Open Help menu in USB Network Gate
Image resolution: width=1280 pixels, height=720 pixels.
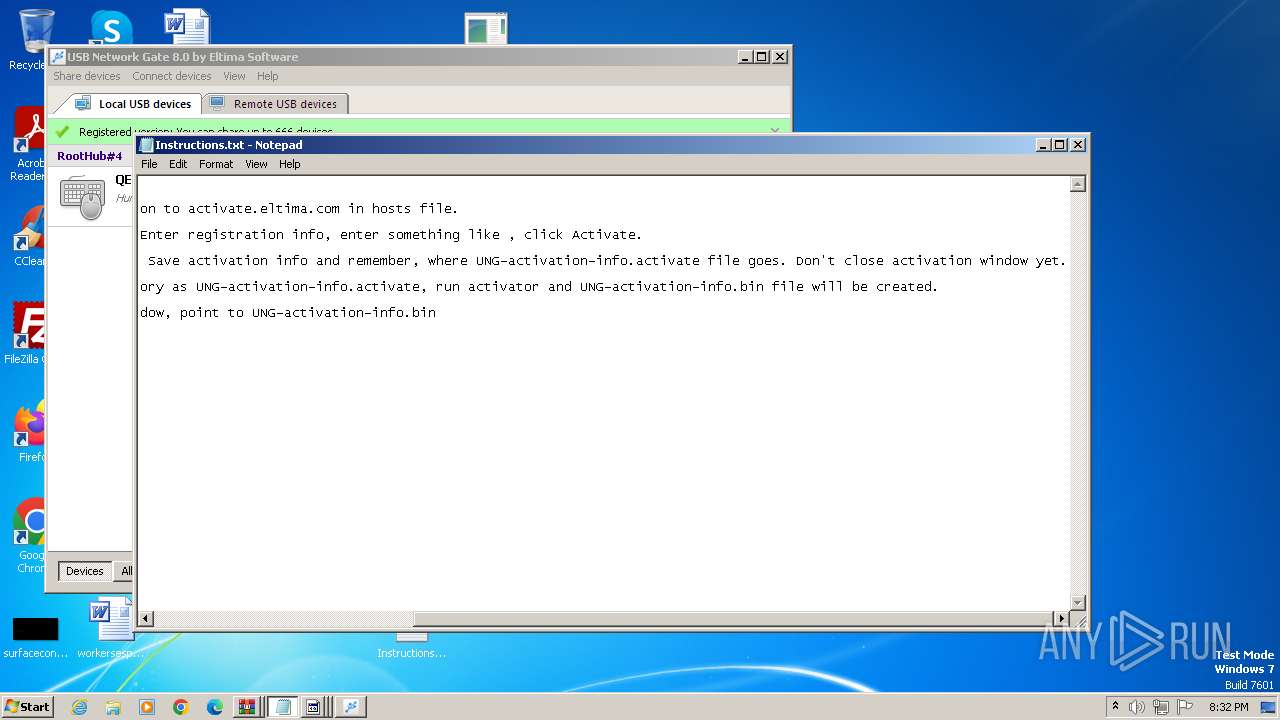267,76
